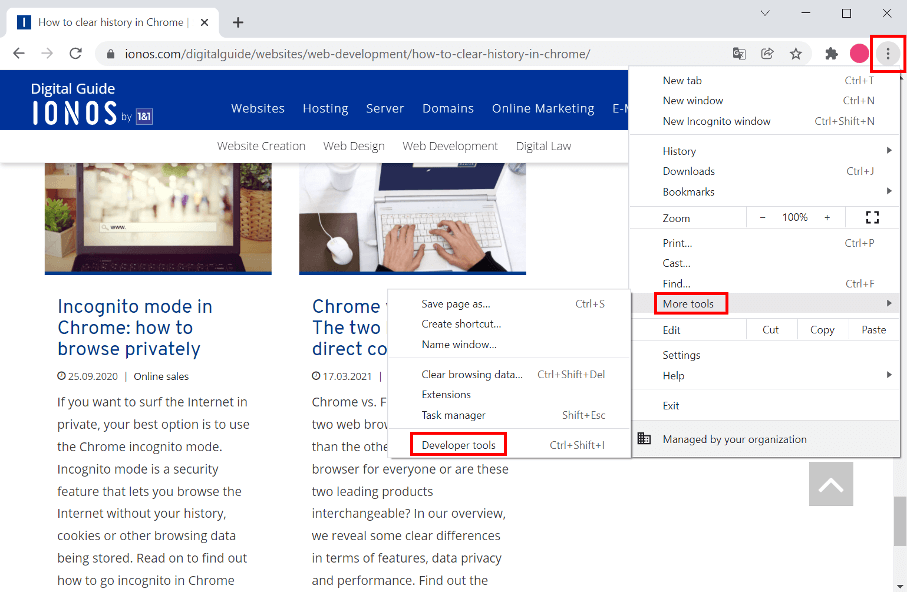Click the Online sales category tag
Screen dimensions: 908x592
(161, 377)
